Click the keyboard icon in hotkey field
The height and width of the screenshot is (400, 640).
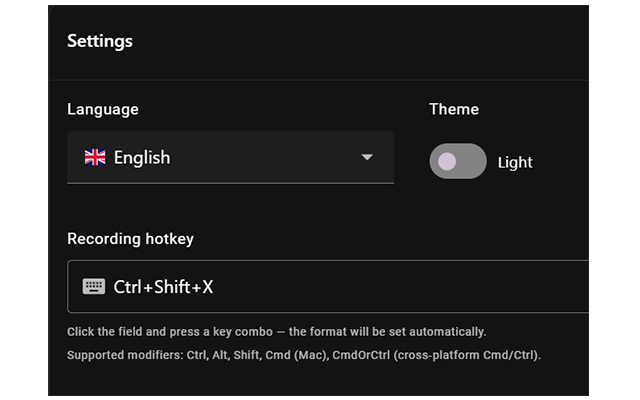point(93,287)
